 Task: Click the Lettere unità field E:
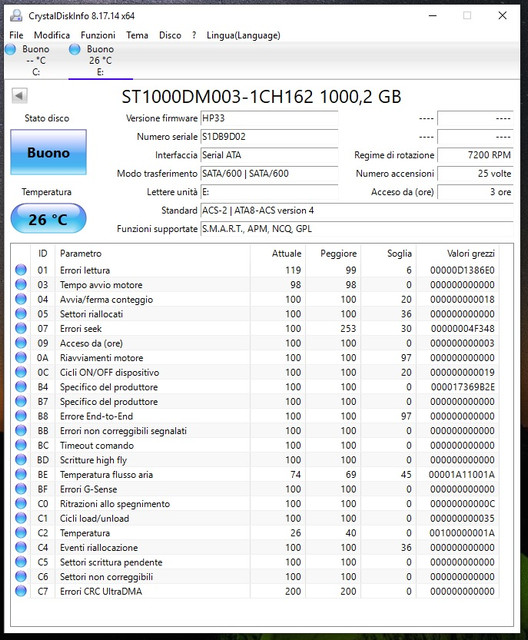(269, 192)
